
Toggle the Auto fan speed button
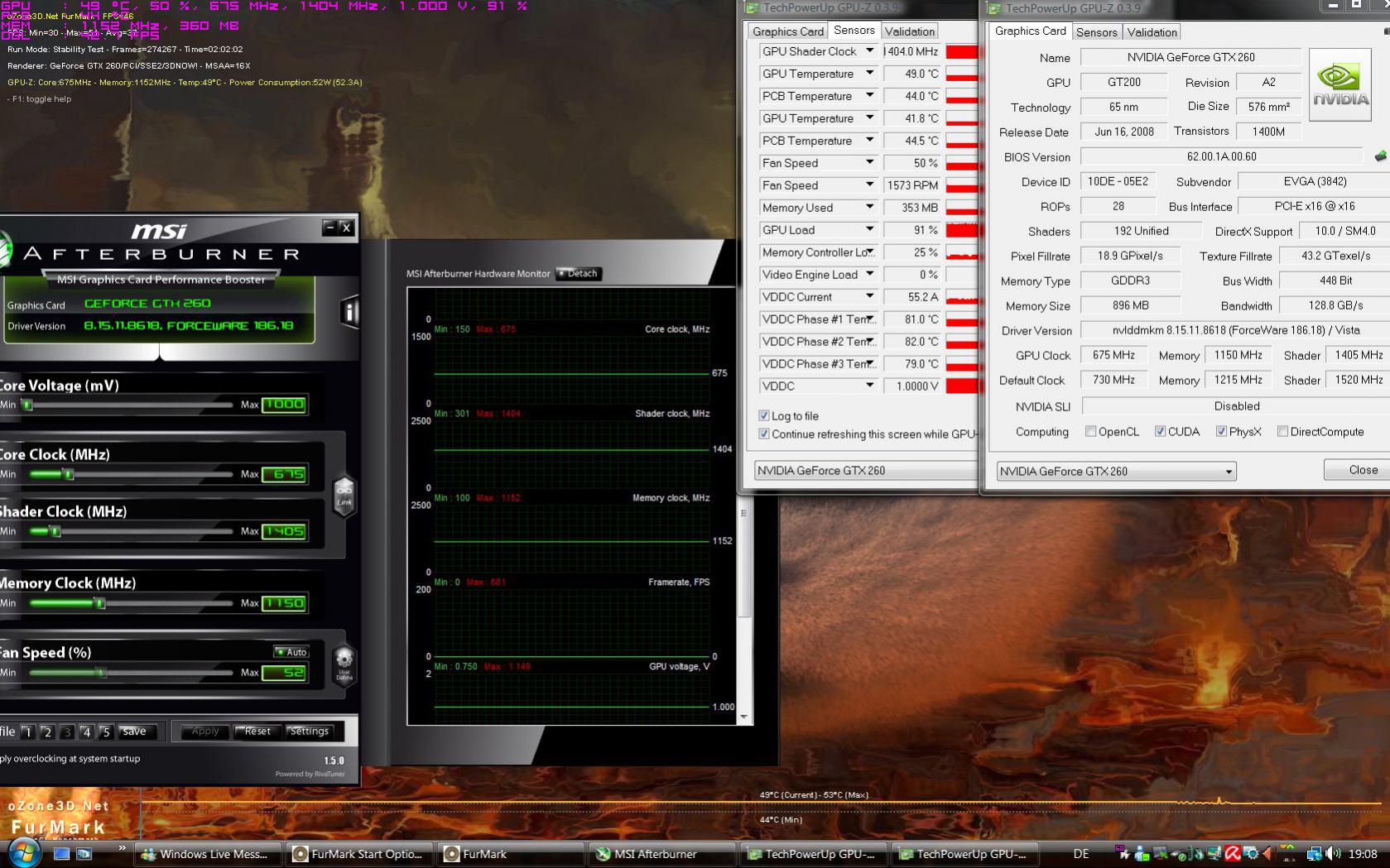(291, 652)
